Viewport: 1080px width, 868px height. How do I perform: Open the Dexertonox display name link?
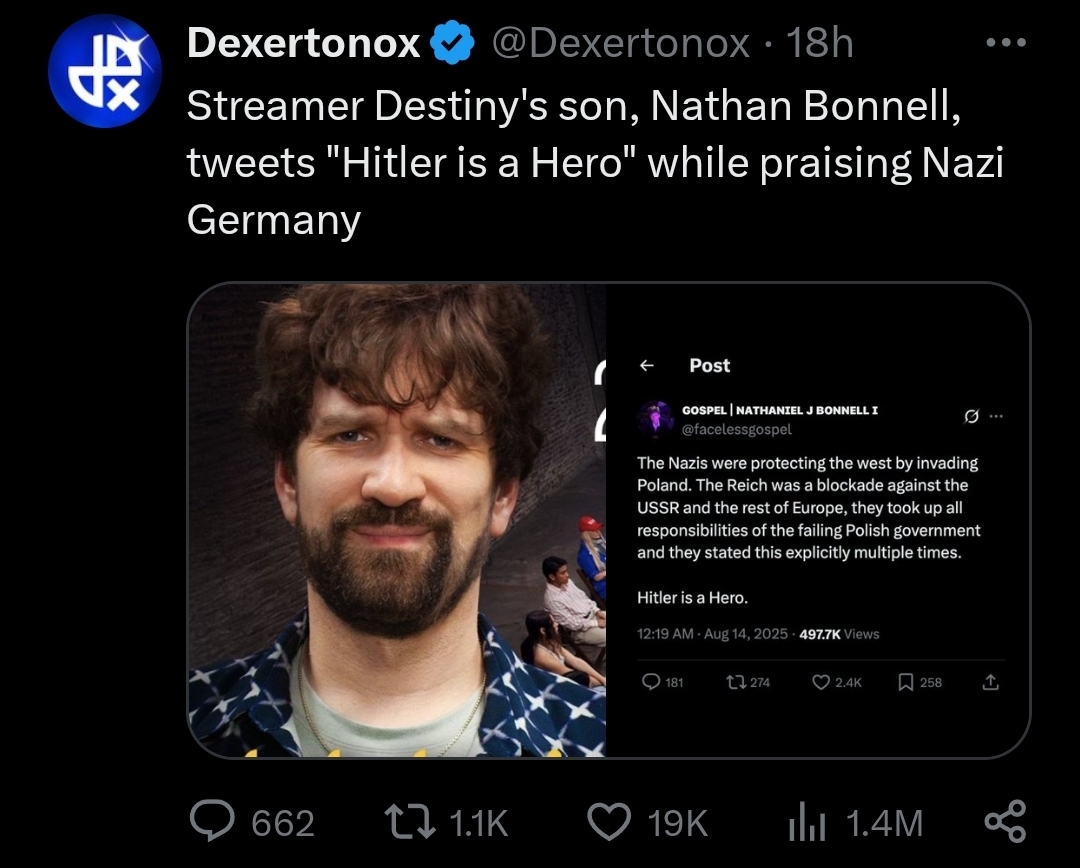tap(303, 43)
